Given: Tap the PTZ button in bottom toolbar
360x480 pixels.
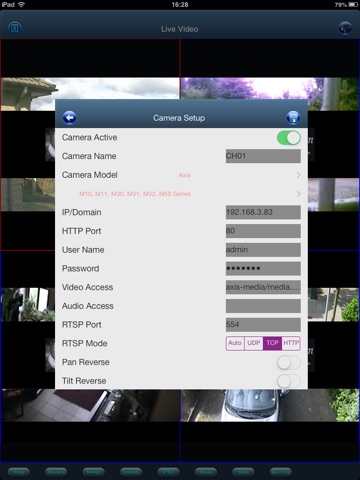Looking at the screenshot, I should click(168, 472).
